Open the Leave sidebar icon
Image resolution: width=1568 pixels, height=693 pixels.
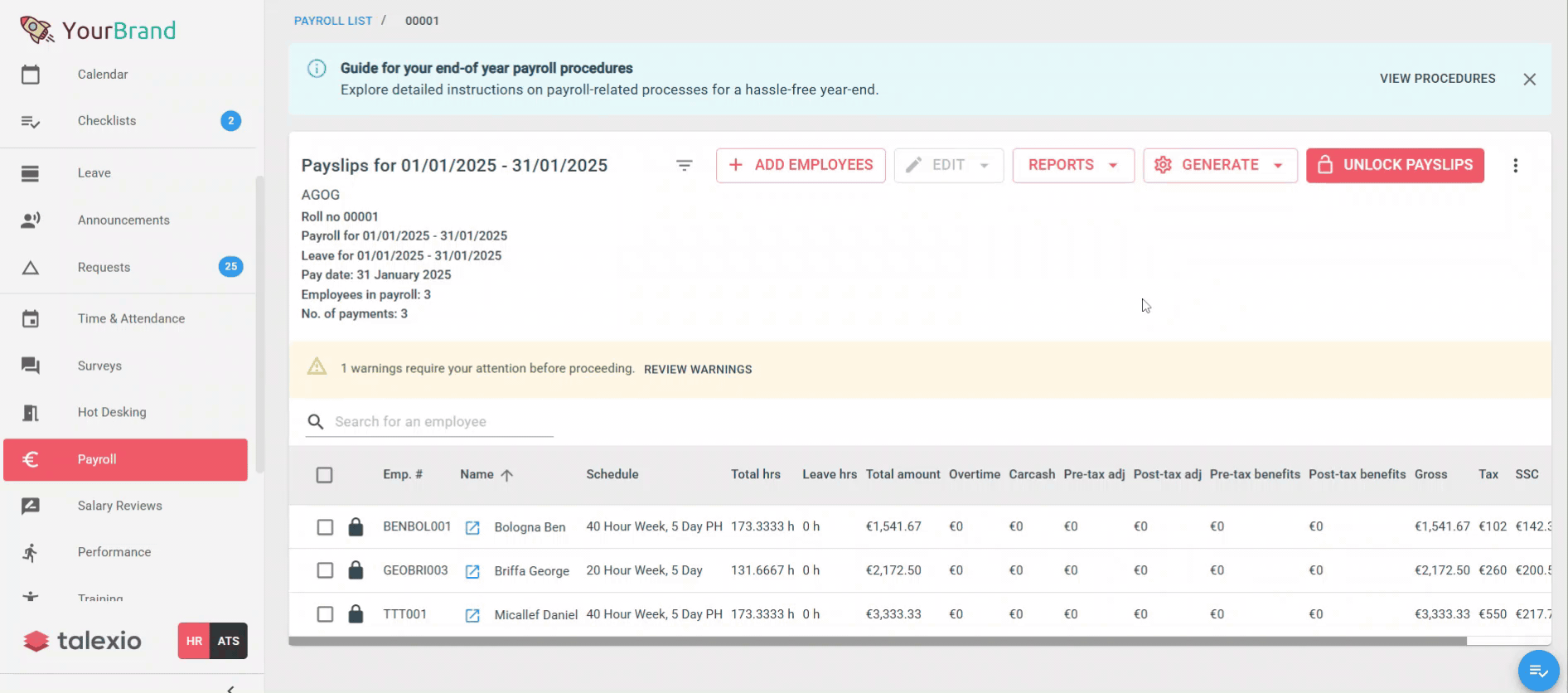[x=31, y=173]
